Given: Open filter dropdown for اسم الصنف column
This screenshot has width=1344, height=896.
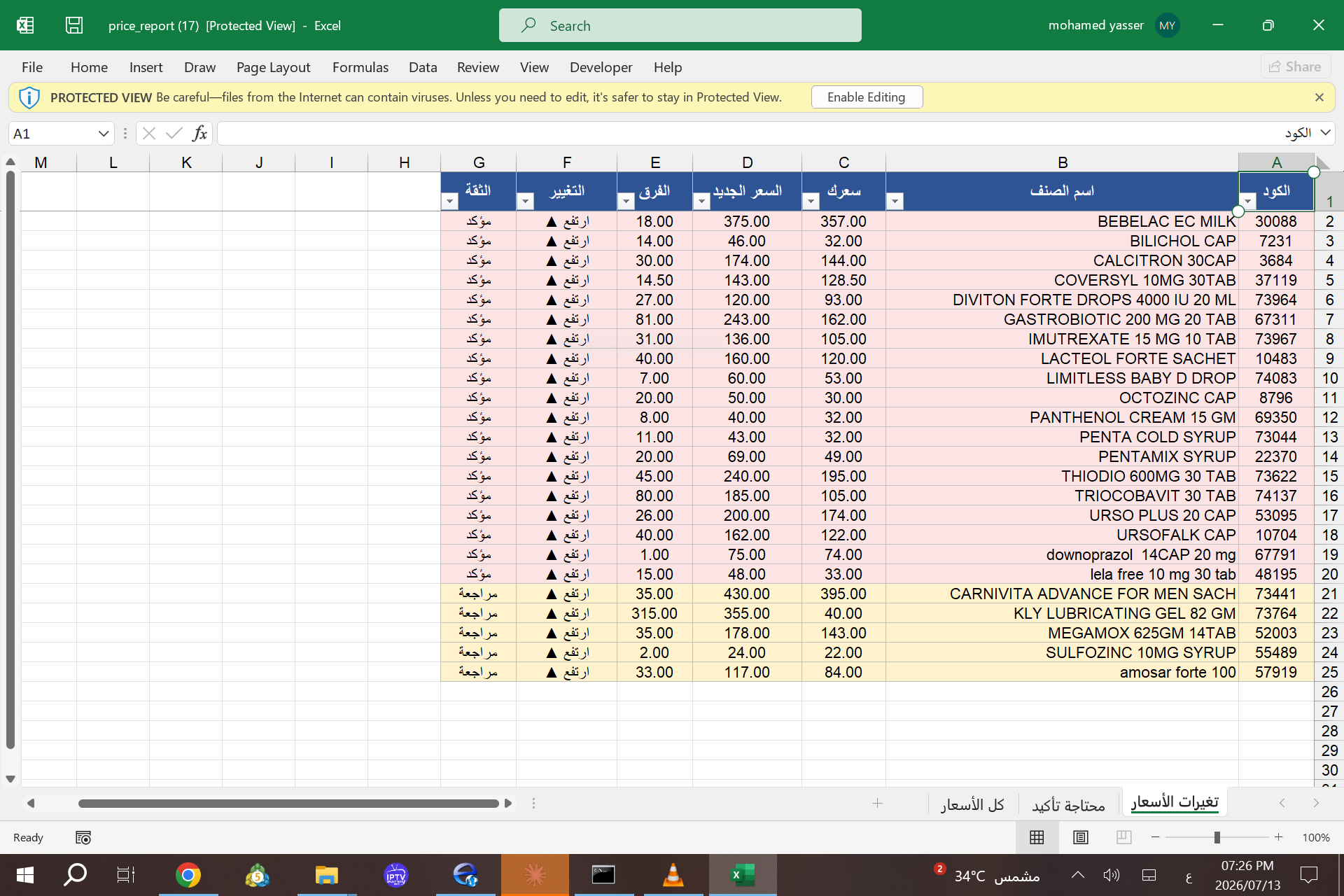Looking at the screenshot, I should click(x=895, y=202).
